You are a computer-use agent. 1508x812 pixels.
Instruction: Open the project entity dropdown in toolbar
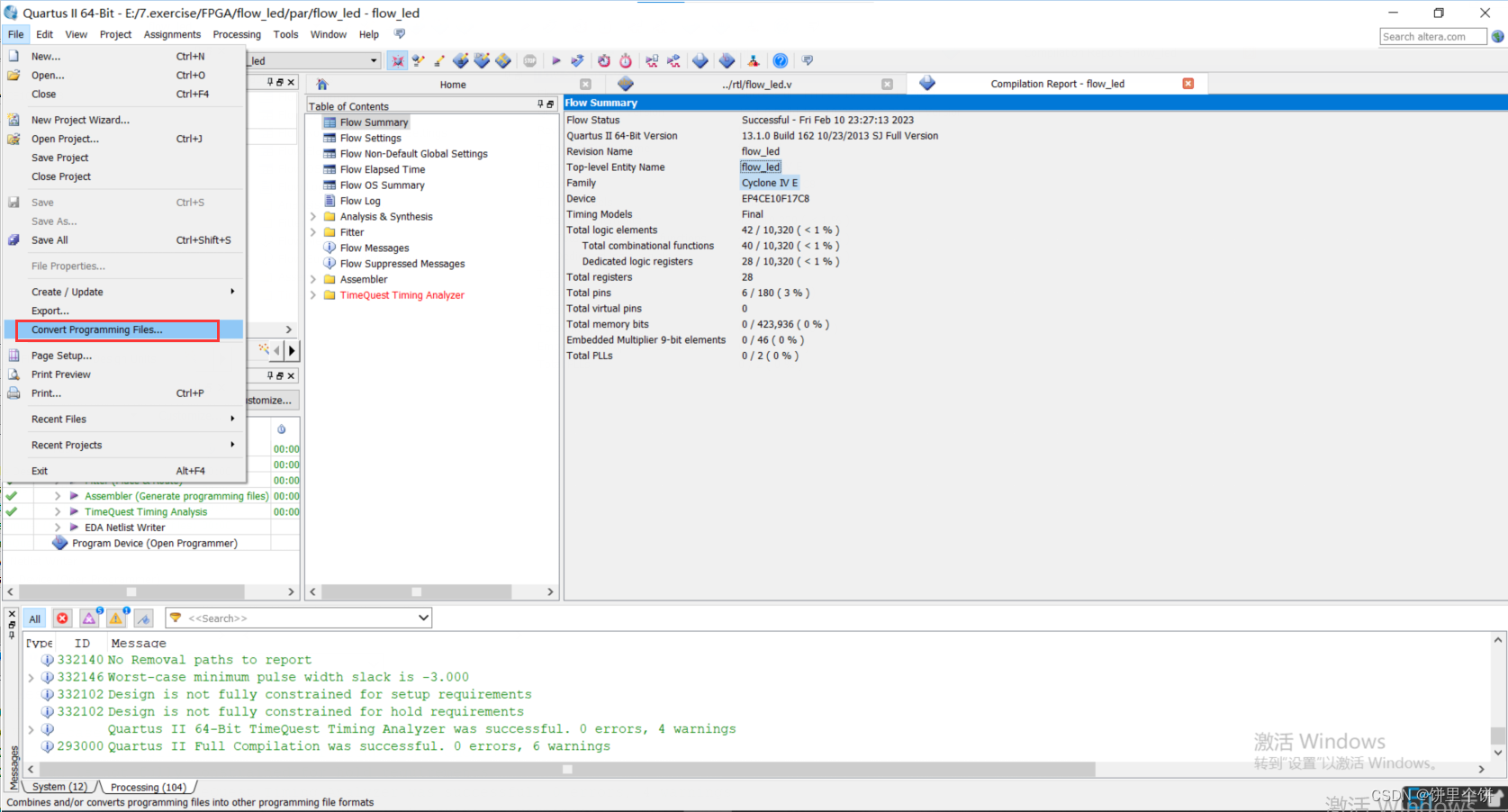click(375, 60)
